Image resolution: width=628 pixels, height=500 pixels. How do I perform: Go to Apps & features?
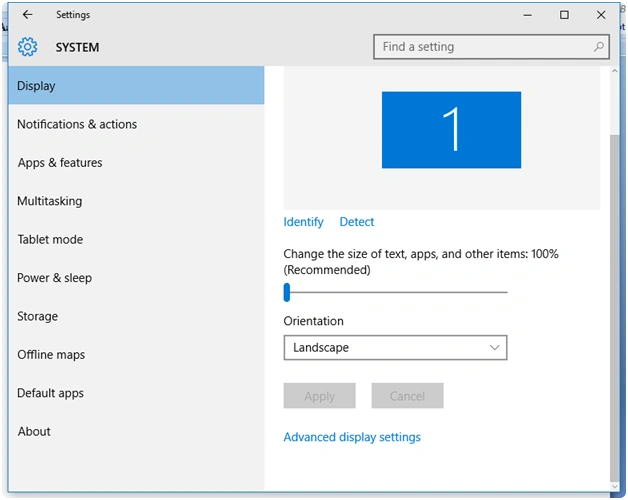click(60, 163)
